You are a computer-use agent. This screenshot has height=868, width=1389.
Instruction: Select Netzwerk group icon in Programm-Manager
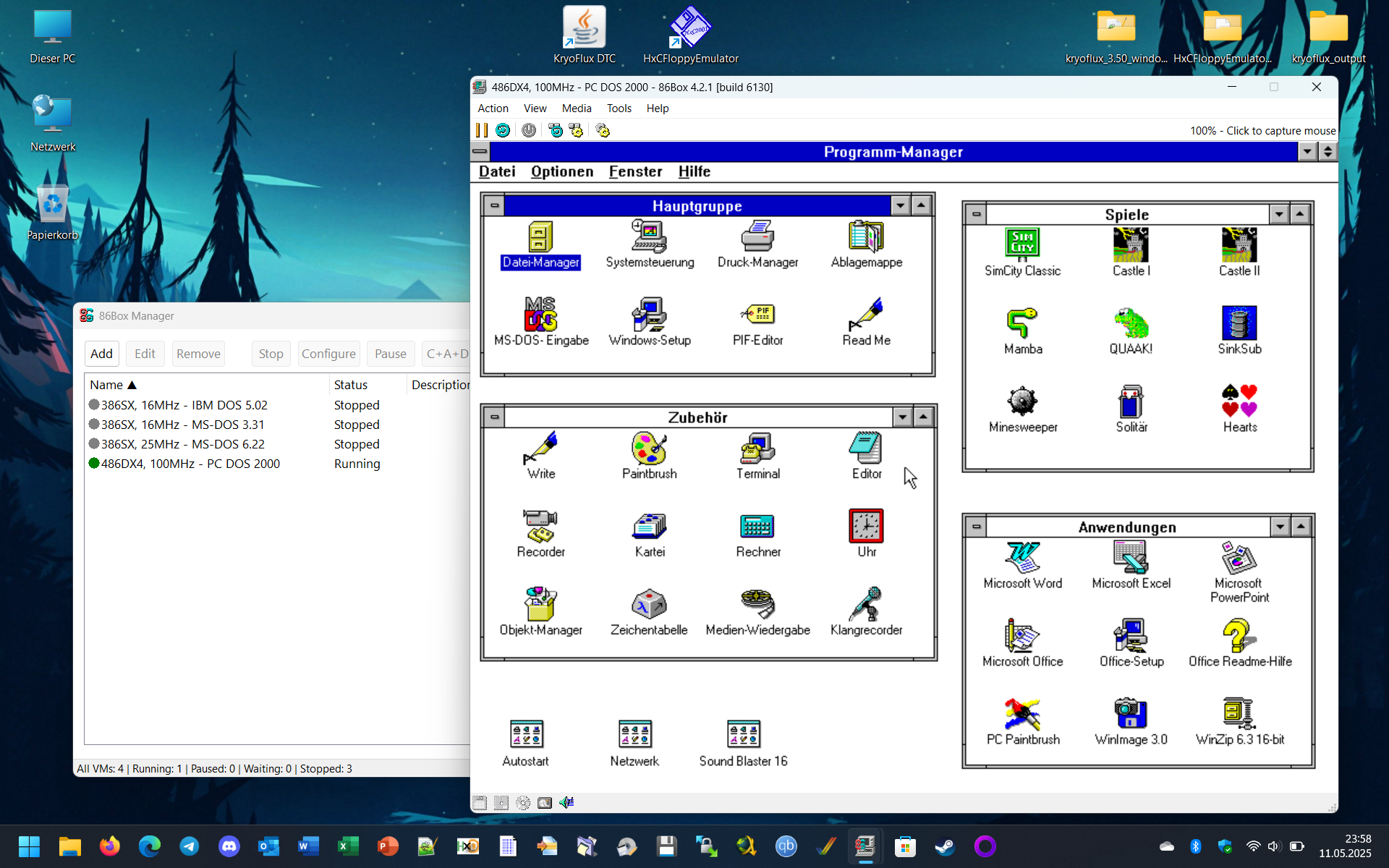[x=634, y=744]
